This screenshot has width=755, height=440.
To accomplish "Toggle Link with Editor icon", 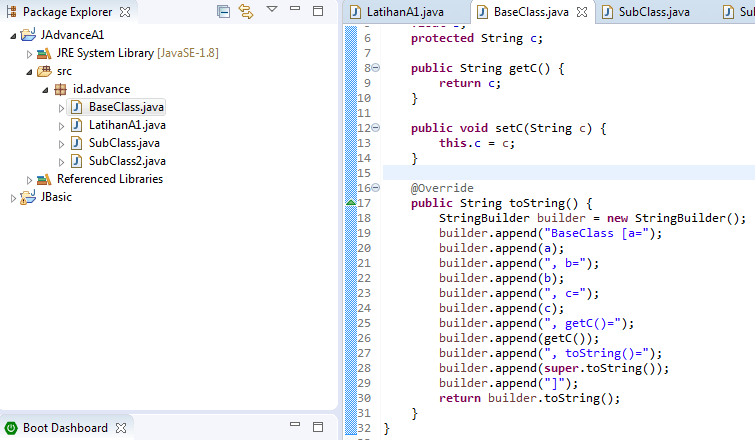I will point(246,11).
